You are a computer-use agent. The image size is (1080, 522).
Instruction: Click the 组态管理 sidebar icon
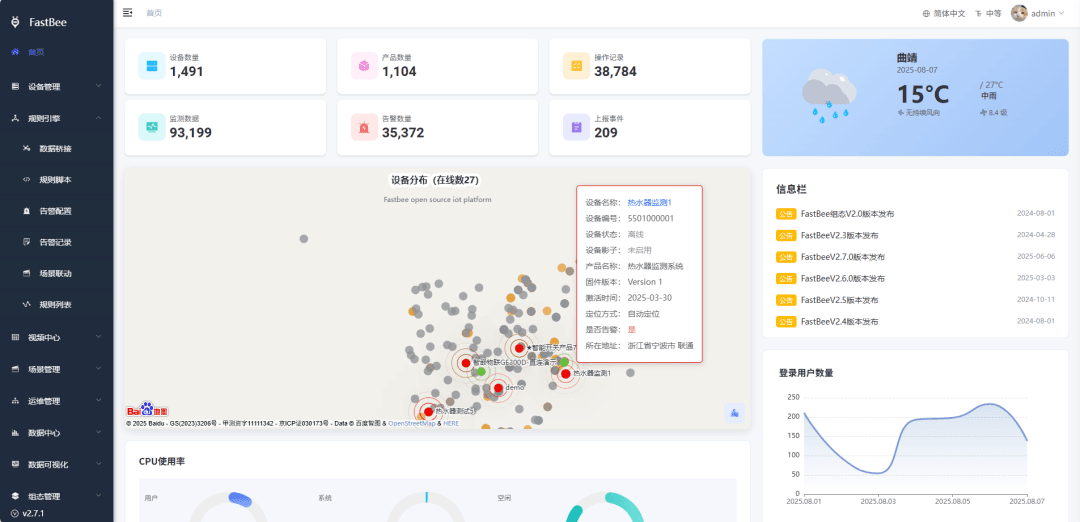coord(15,496)
